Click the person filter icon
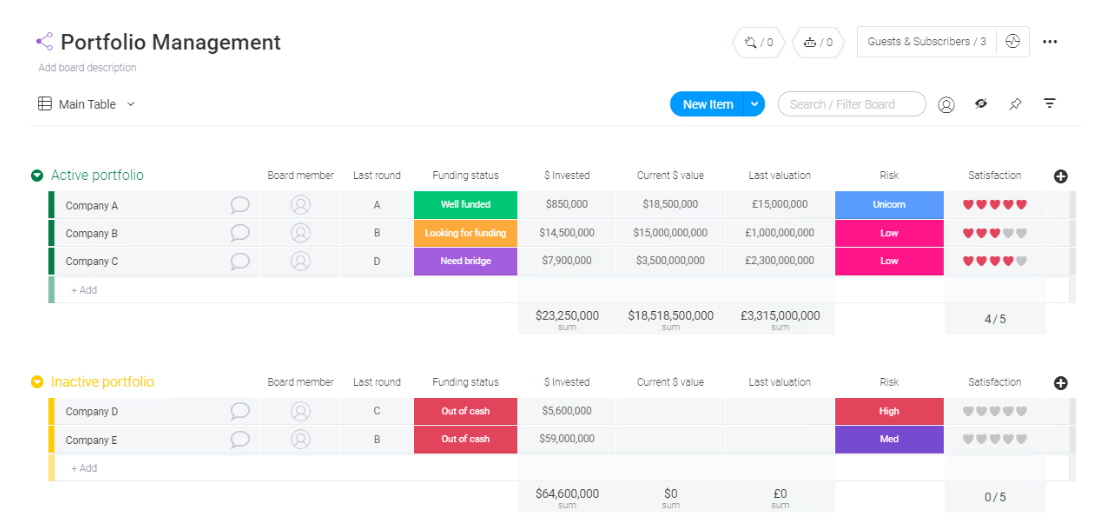 point(946,104)
